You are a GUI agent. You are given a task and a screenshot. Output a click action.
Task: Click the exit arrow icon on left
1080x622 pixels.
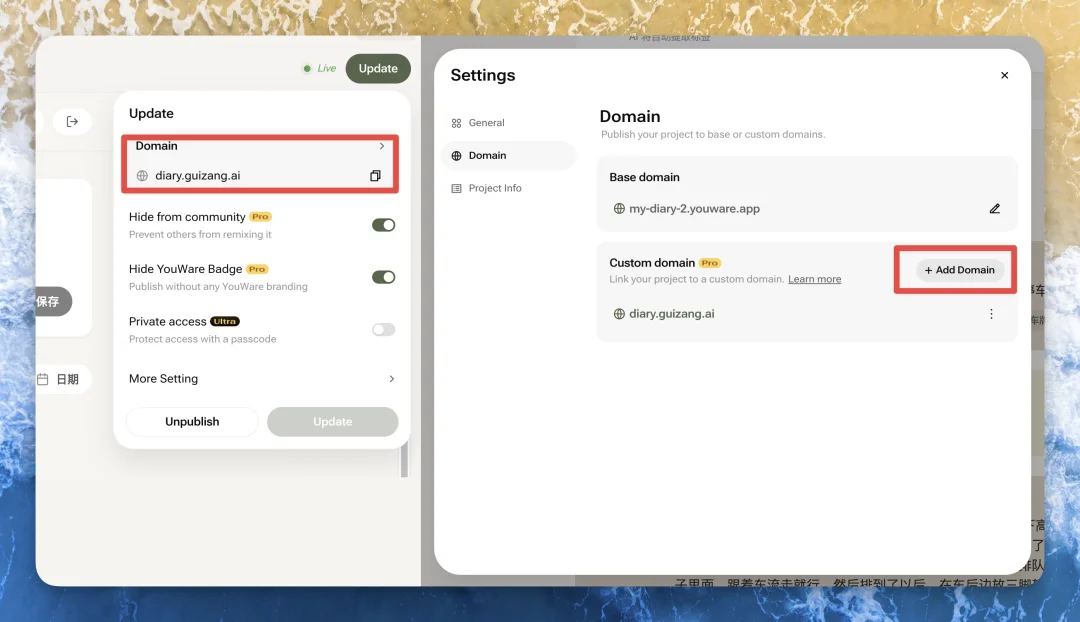(72, 122)
